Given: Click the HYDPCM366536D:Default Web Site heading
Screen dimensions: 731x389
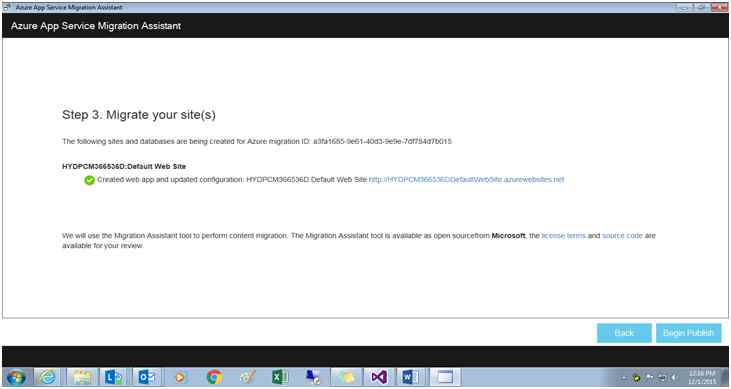Looking at the screenshot, I should pos(124,167).
